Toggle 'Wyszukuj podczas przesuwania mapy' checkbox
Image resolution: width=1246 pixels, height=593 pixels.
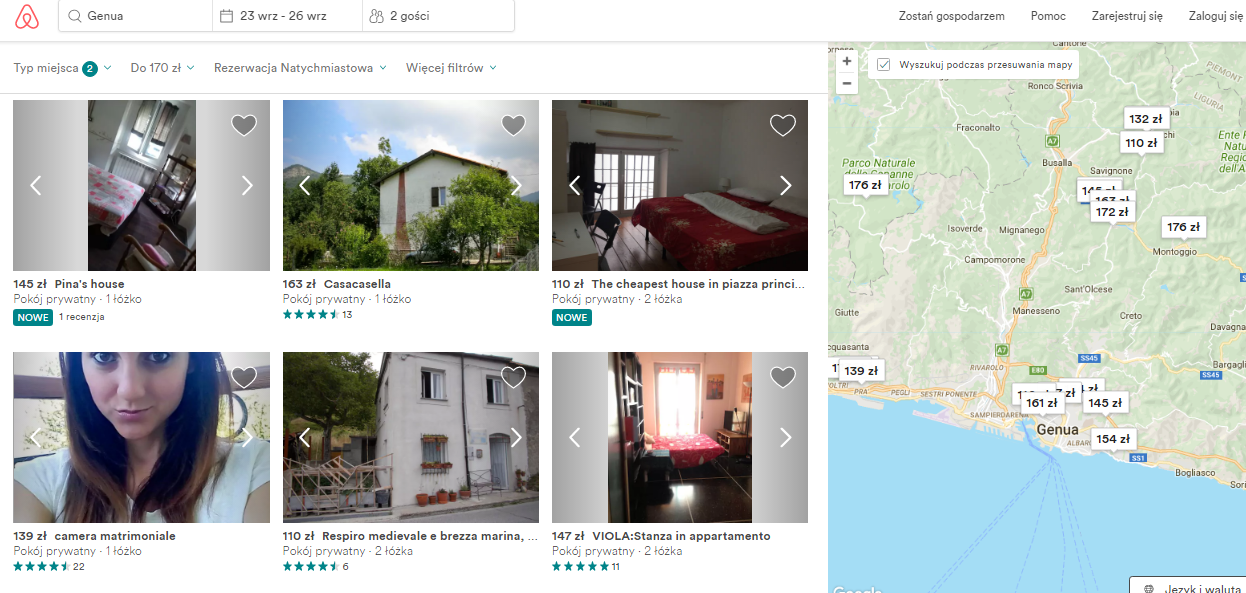[x=884, y=65]
